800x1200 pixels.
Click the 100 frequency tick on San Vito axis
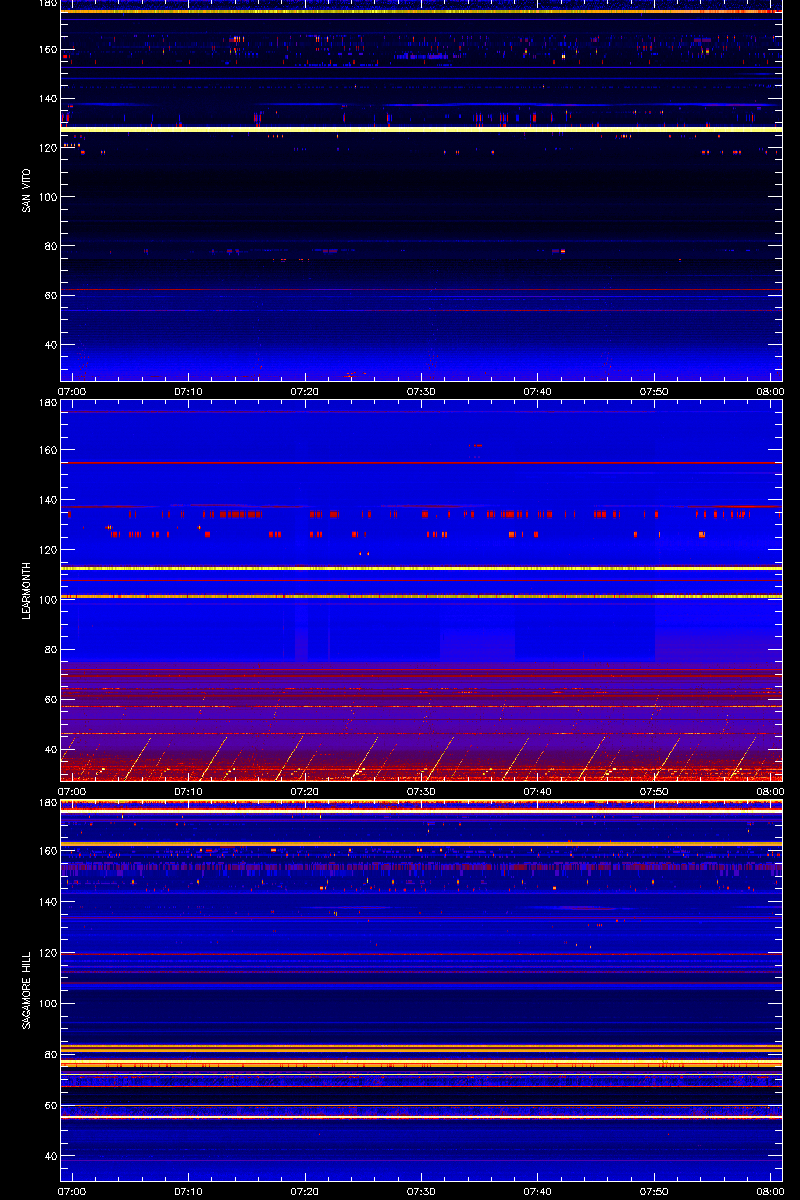tap(48, 197)
